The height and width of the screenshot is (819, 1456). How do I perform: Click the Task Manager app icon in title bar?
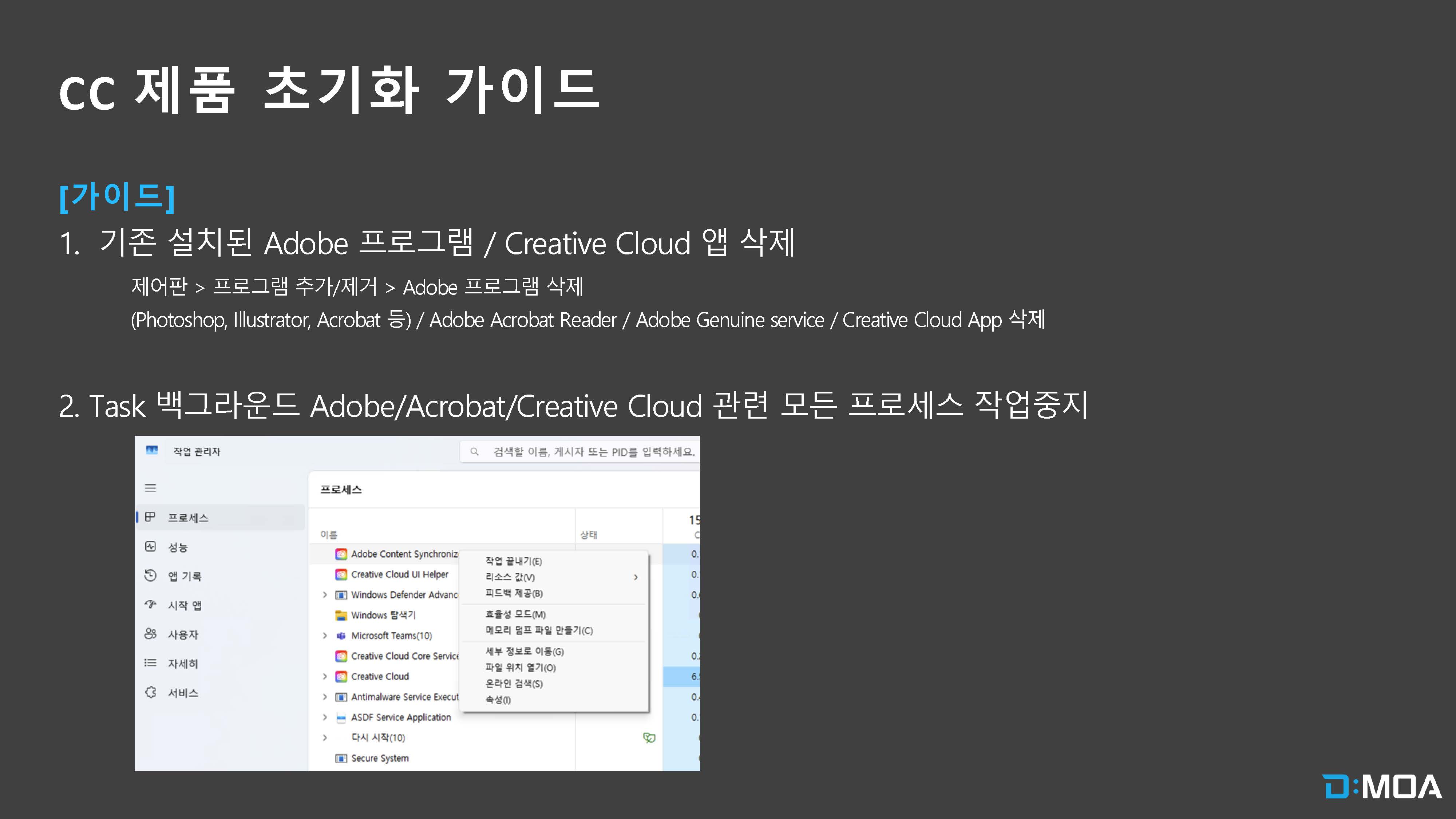[x=151, y=450]
